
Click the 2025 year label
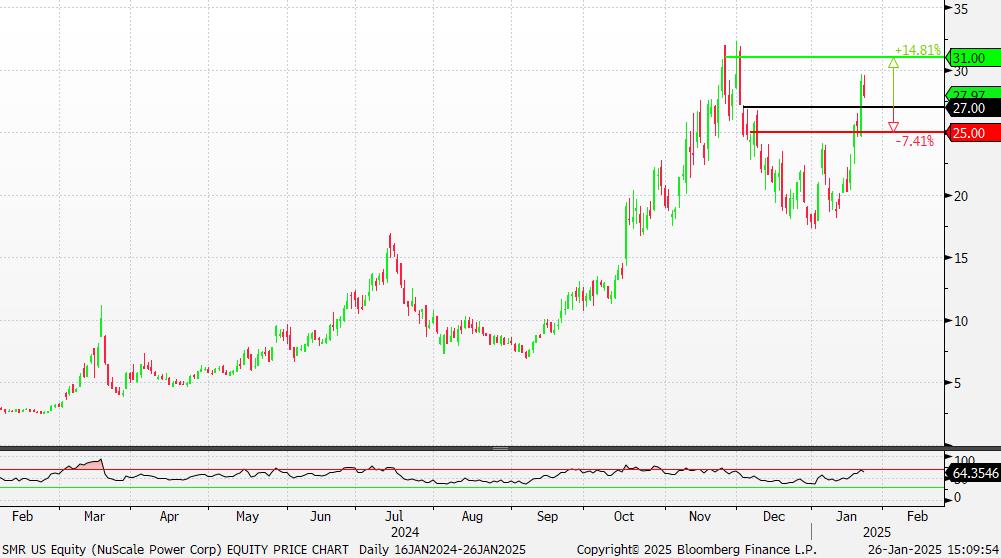[877, 532]
